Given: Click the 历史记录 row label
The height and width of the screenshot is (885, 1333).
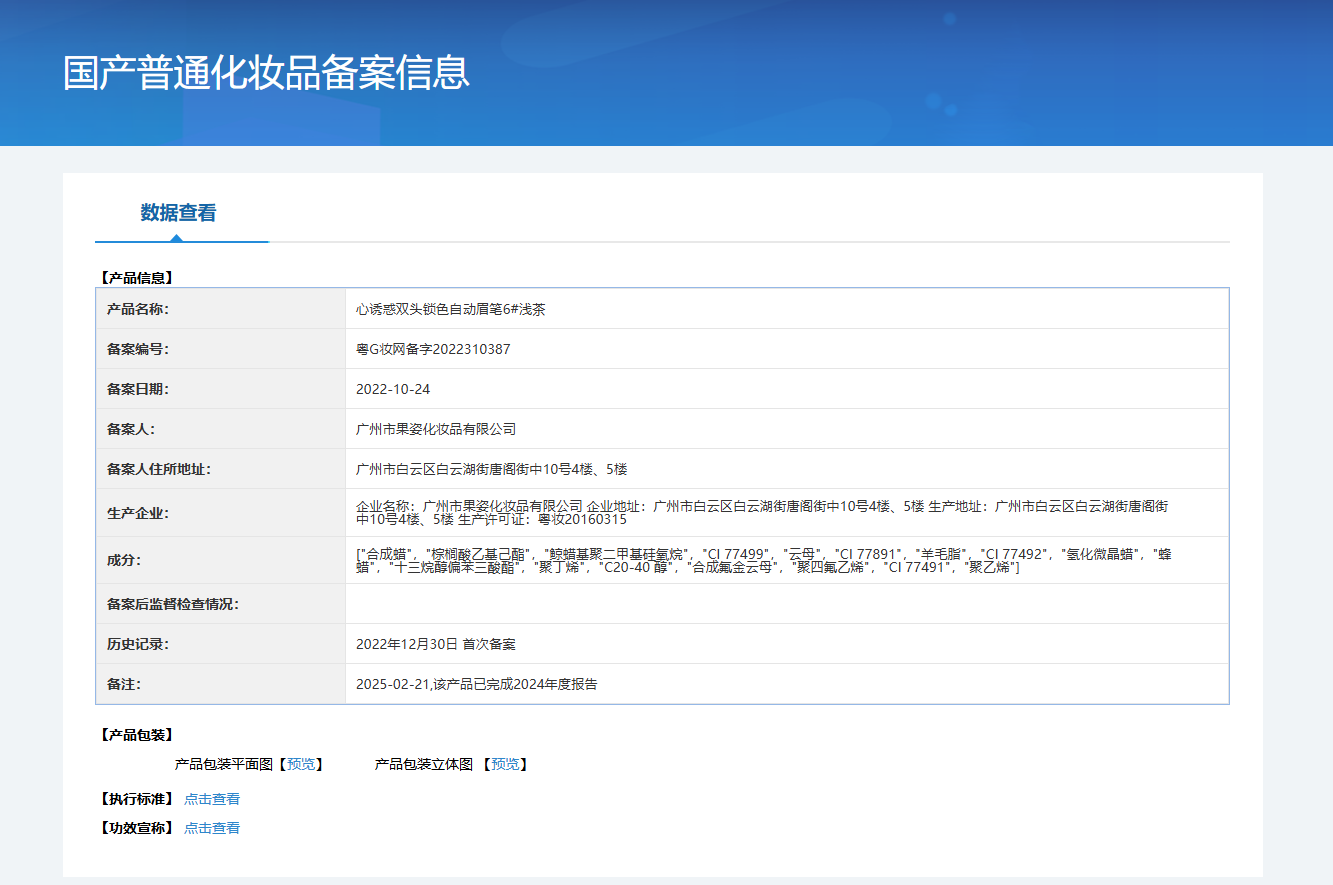Looking at the screenshot, I should click(138, 644).
